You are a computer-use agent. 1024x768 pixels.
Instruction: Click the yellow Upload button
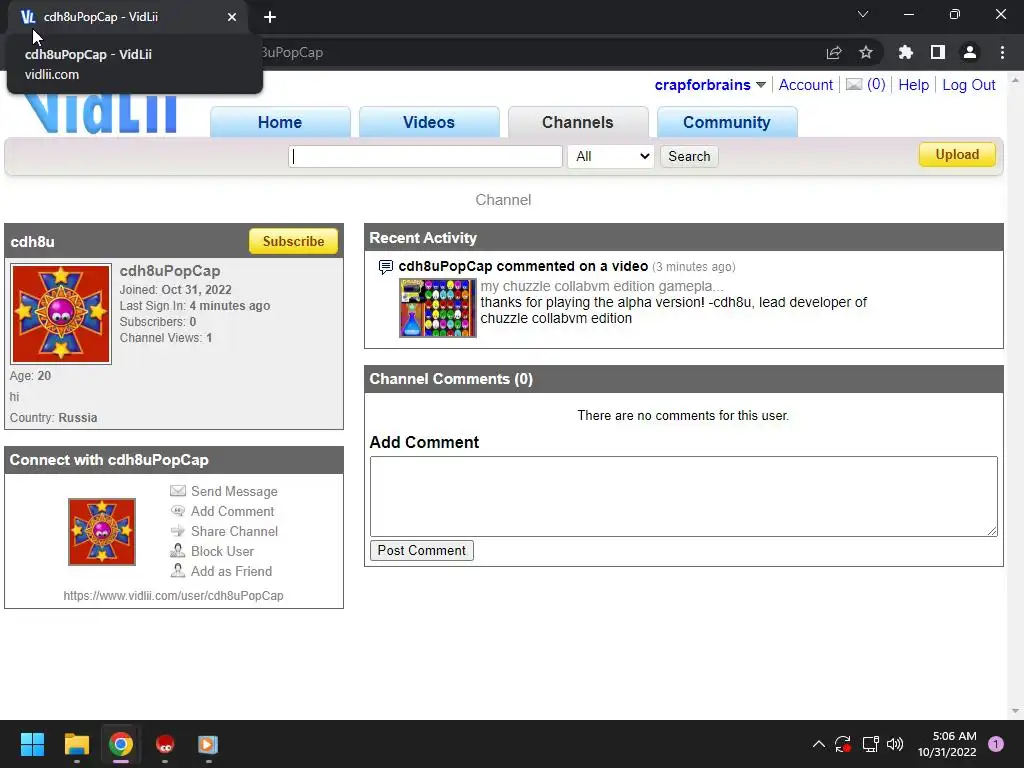click(x=957, y=155)
